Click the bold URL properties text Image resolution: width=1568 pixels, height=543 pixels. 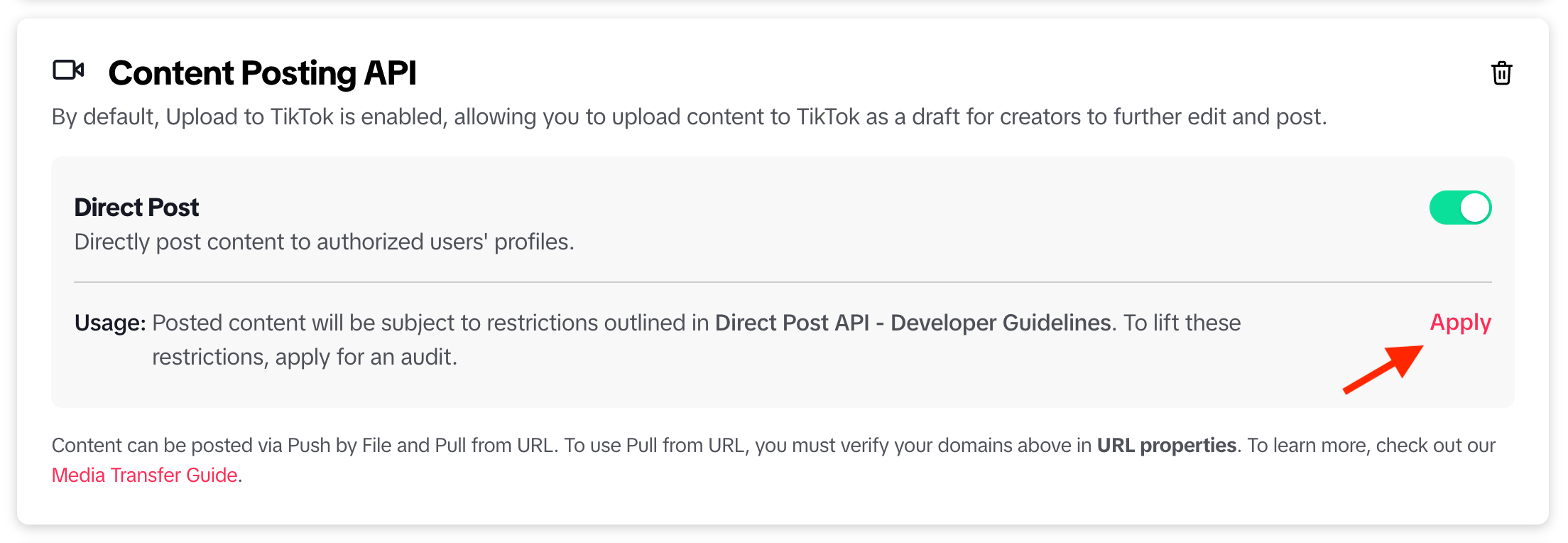point(1167,446)
